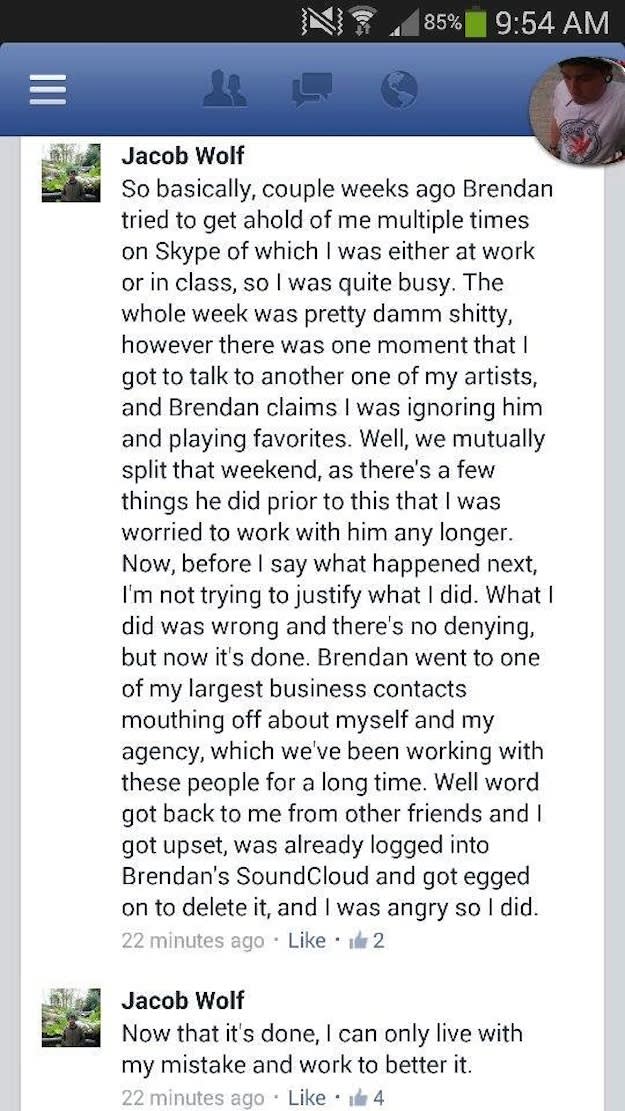The height and width of the screenshot is (1111, 625).
Task: View the 4 likes thumbs-up count
Action: pyautogui.click(x=366, y=1098)
